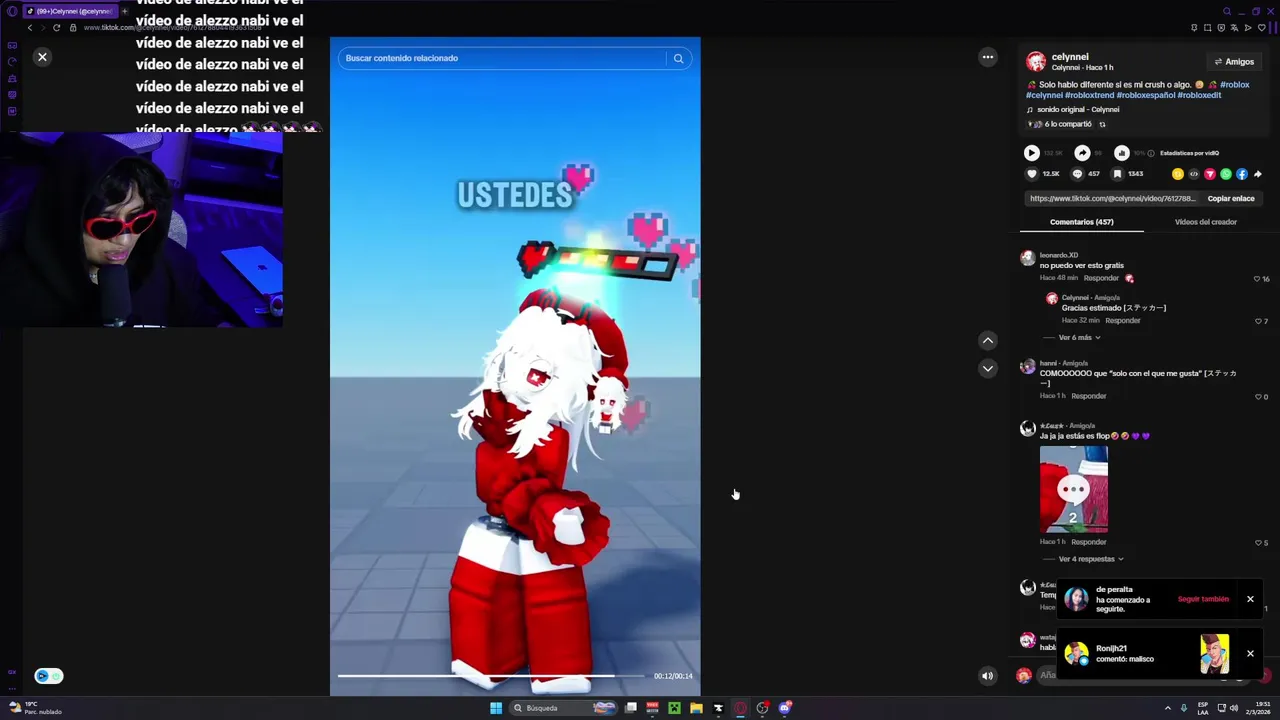1280x720 pixels.
Task: Click the embed code icon
Action: point(1193,174)
